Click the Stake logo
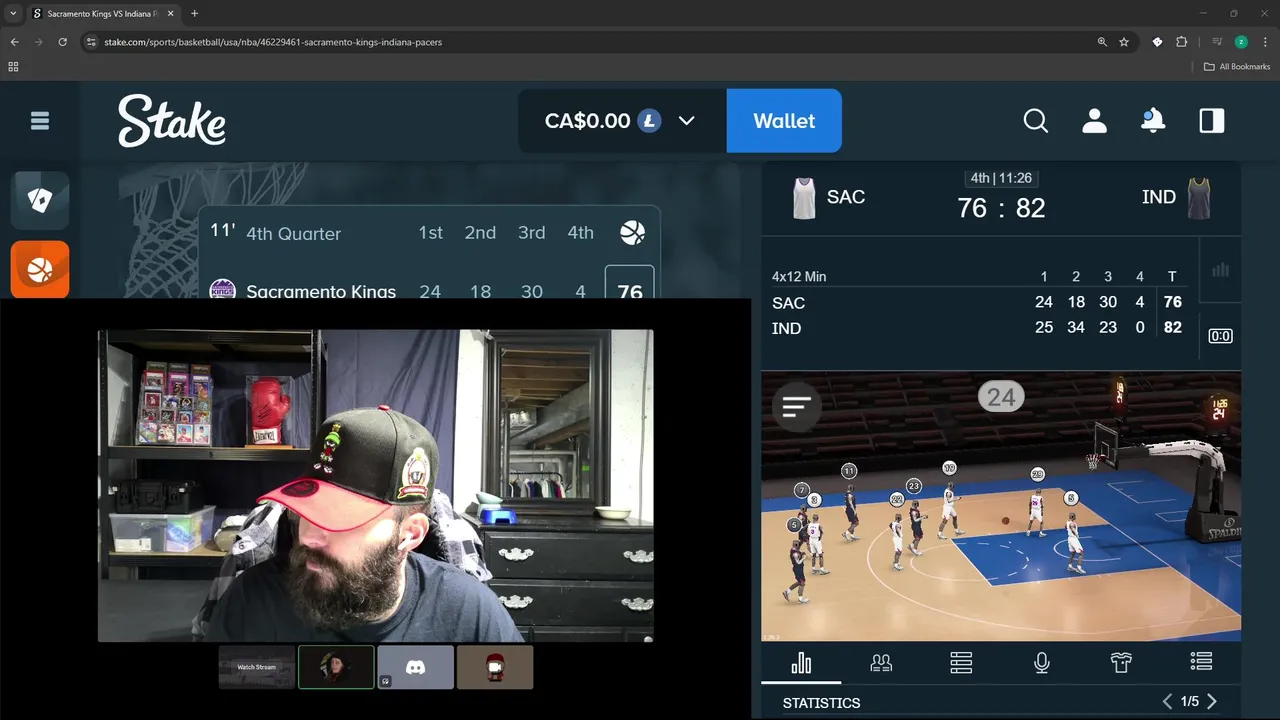Image resolution: width=1280 pixels, height=720 pixels. tap(172, 121)
